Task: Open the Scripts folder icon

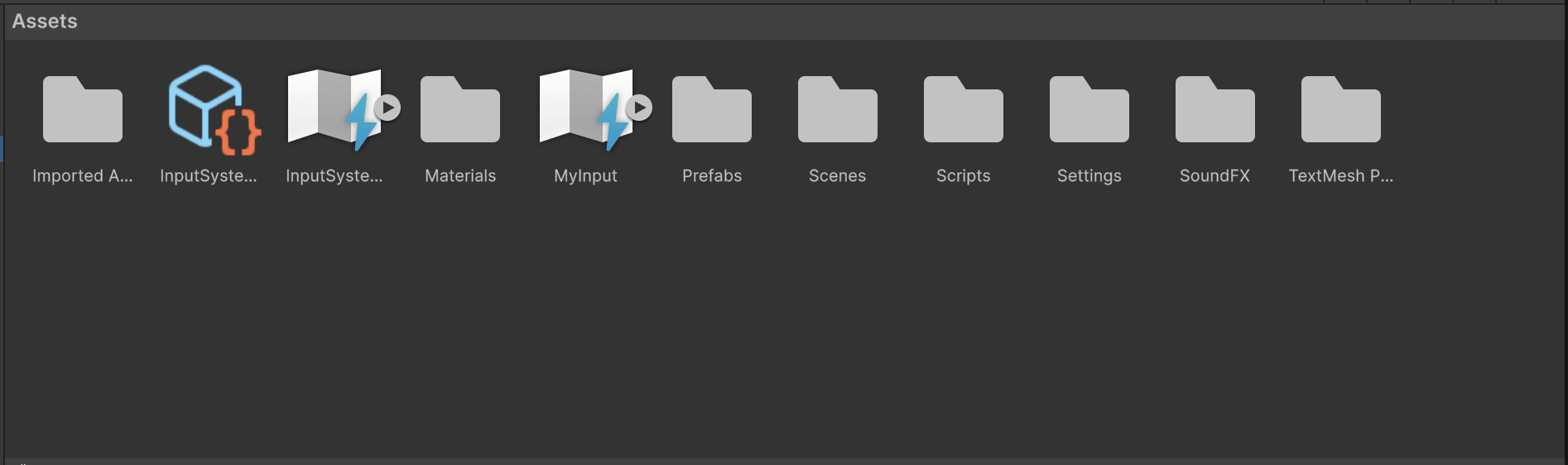Action: pos(964,110)
